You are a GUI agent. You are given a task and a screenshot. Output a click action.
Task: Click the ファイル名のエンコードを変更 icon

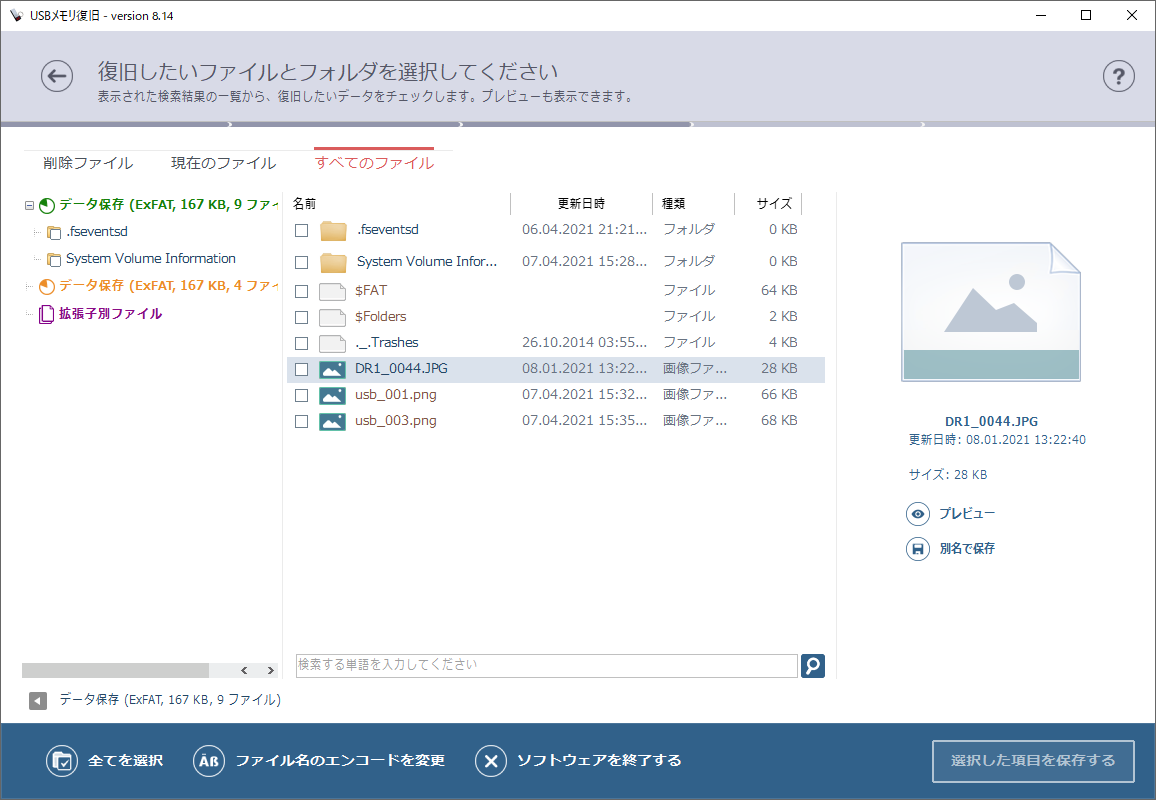click(x=209, y=761)
